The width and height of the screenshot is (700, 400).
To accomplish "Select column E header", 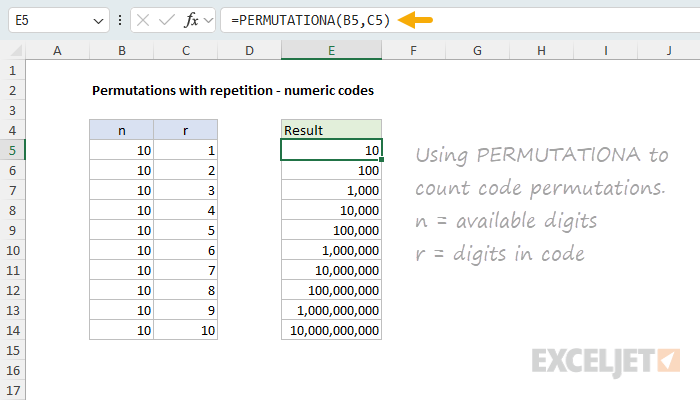I will coord(331,50).
